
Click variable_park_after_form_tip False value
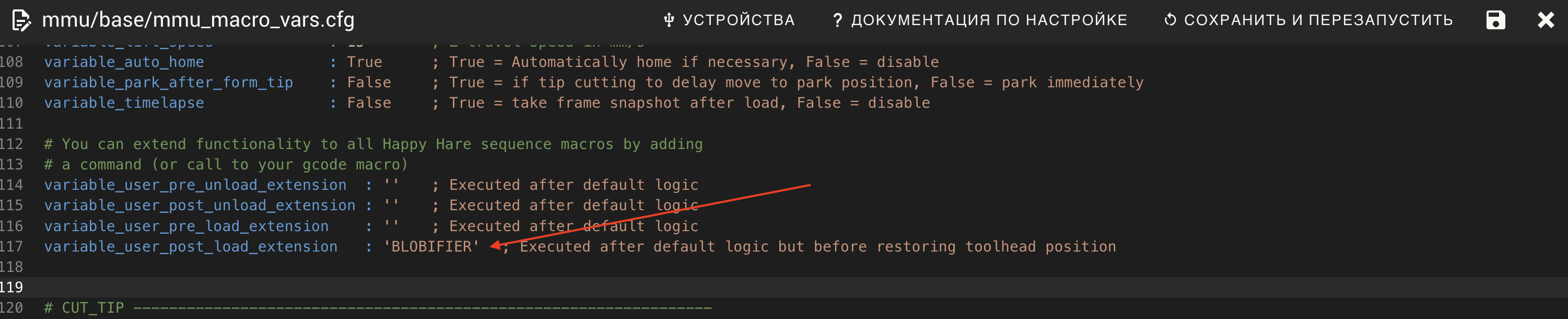tap(369, 82)
